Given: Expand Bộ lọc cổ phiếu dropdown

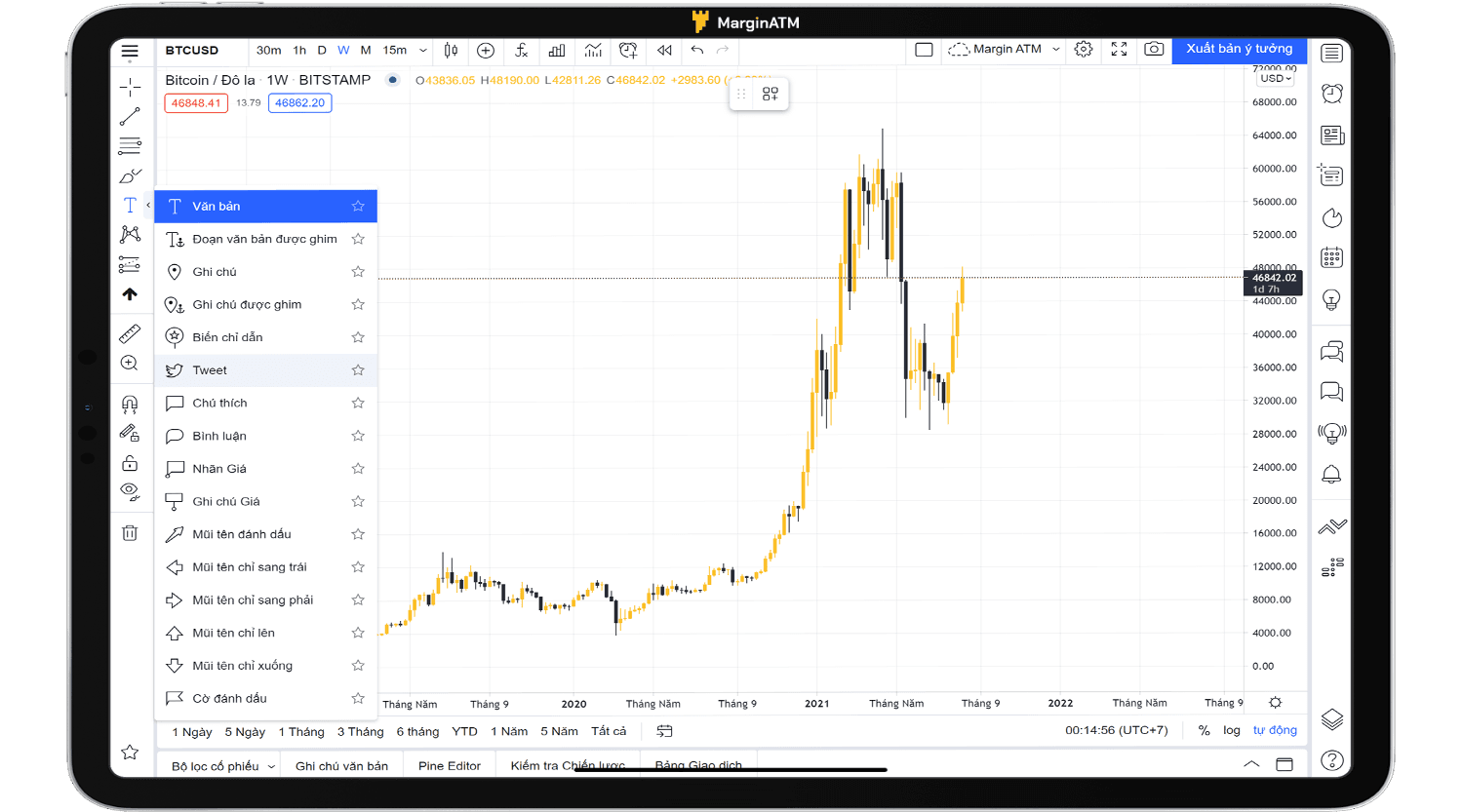Looking at the screenshot, I should coord(223,766).
